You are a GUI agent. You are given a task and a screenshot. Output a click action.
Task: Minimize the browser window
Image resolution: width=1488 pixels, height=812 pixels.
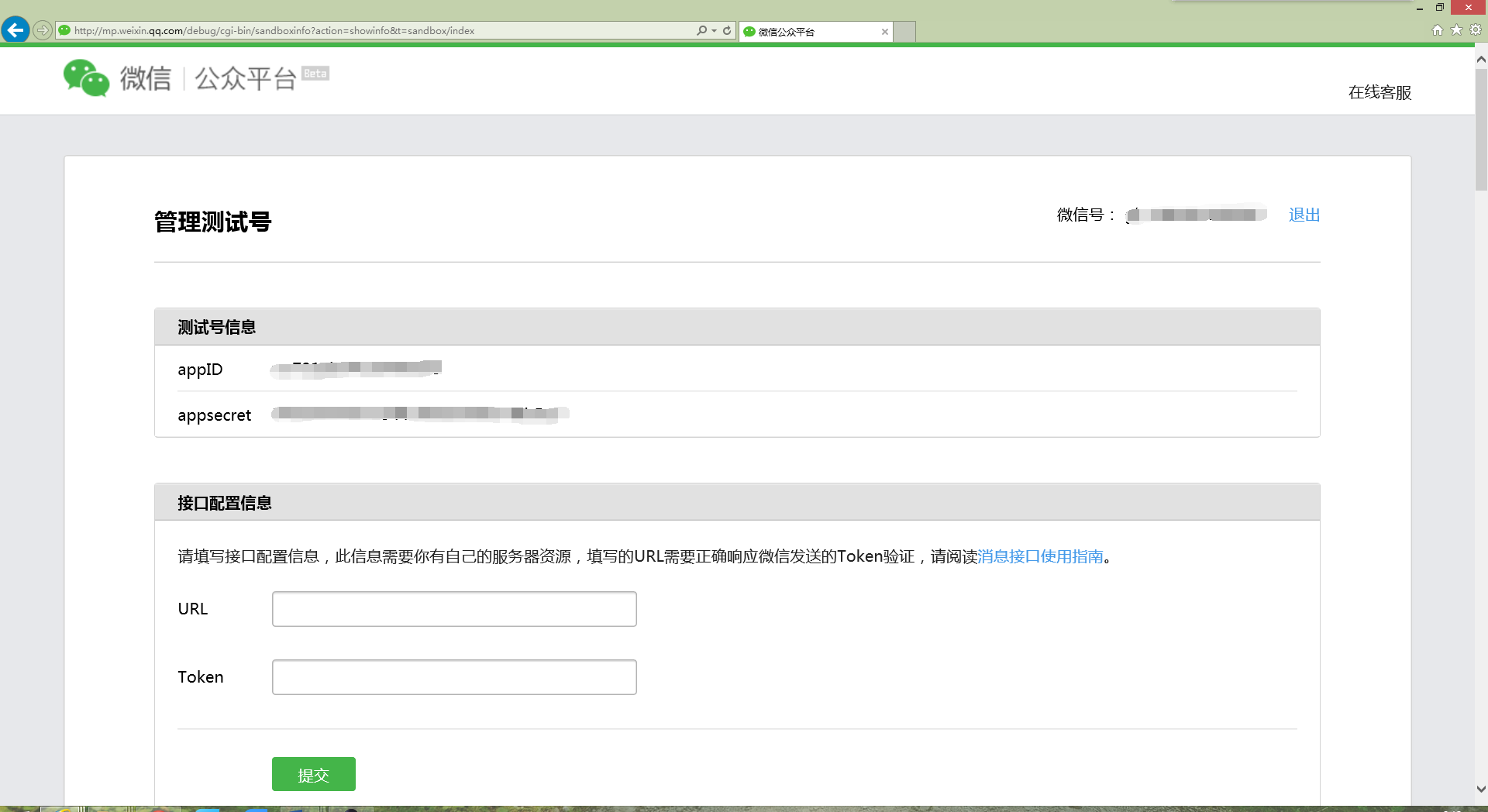click(1420, 8)
